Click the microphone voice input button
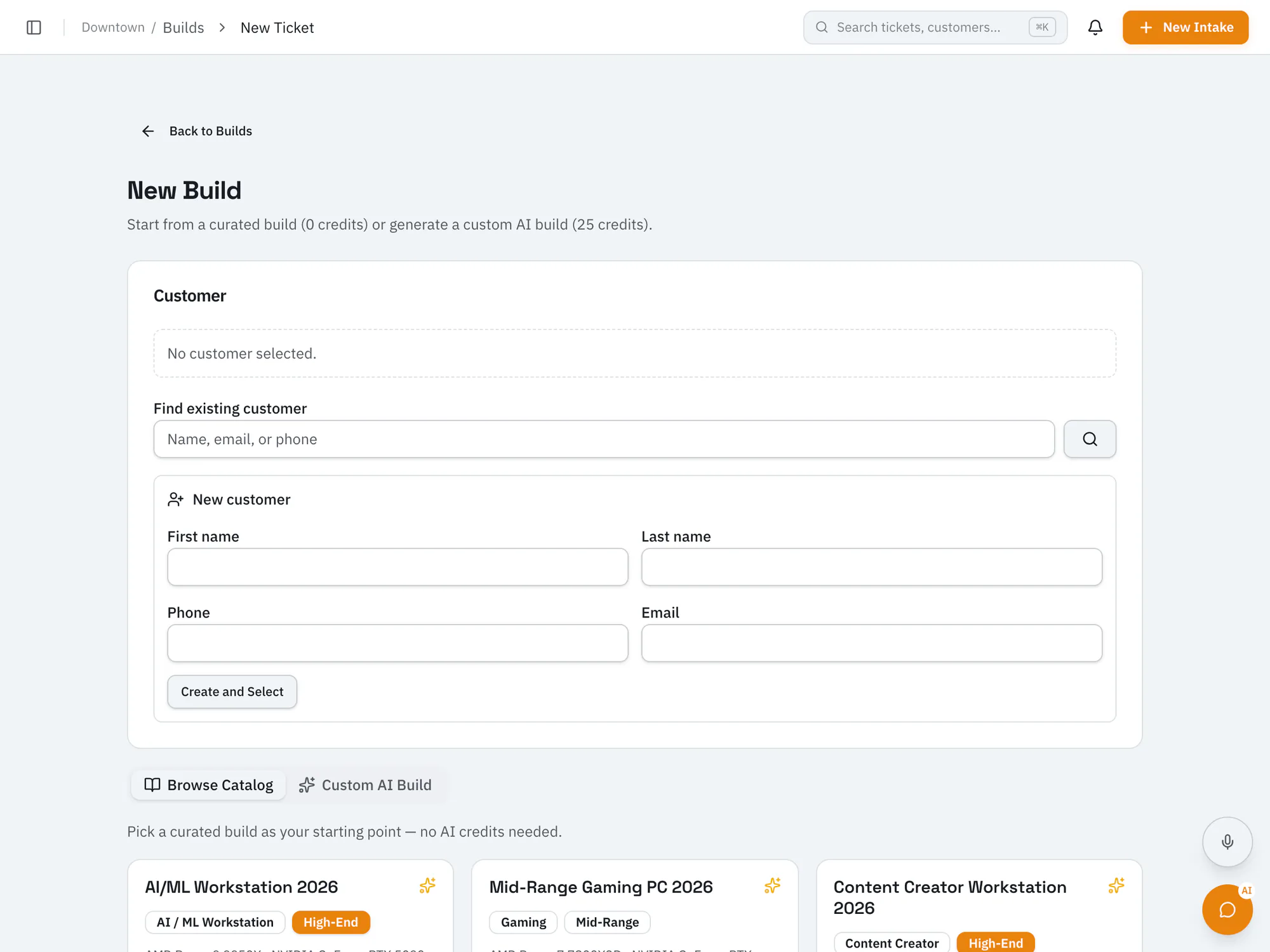1270x952 pixels. pos(1227,842)
